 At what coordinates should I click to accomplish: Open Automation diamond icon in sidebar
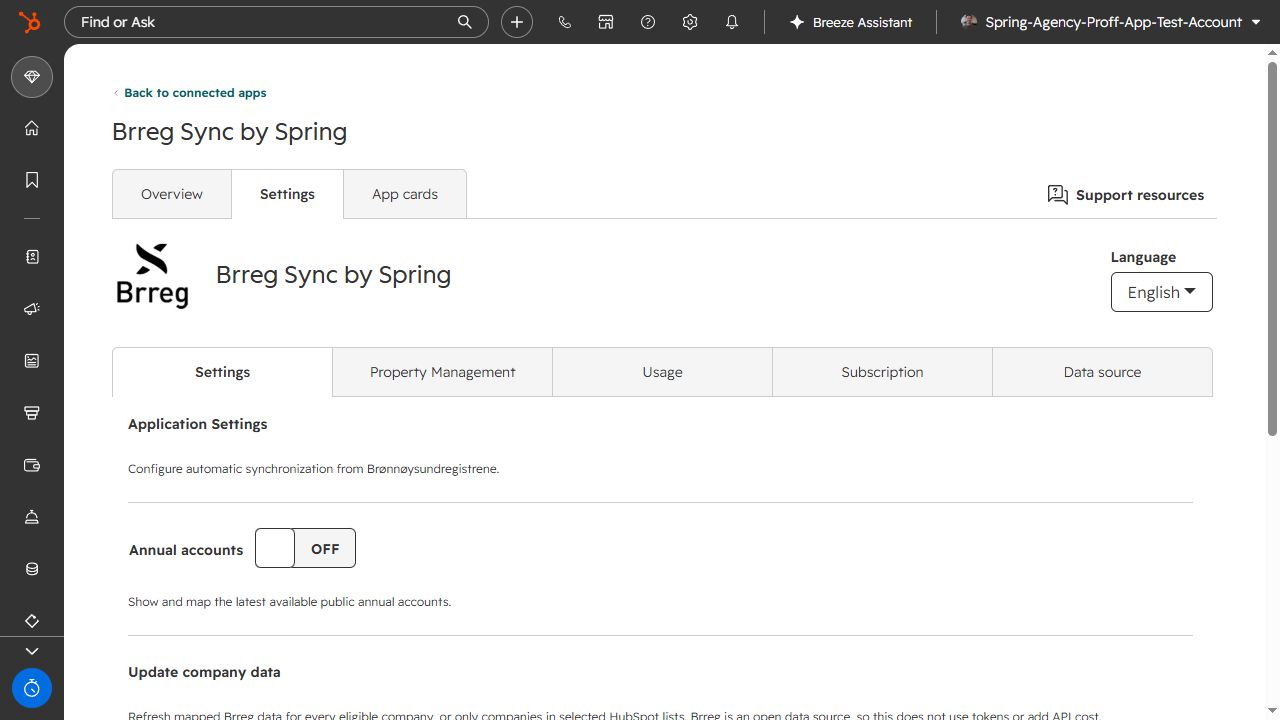[x=32, y=621]
